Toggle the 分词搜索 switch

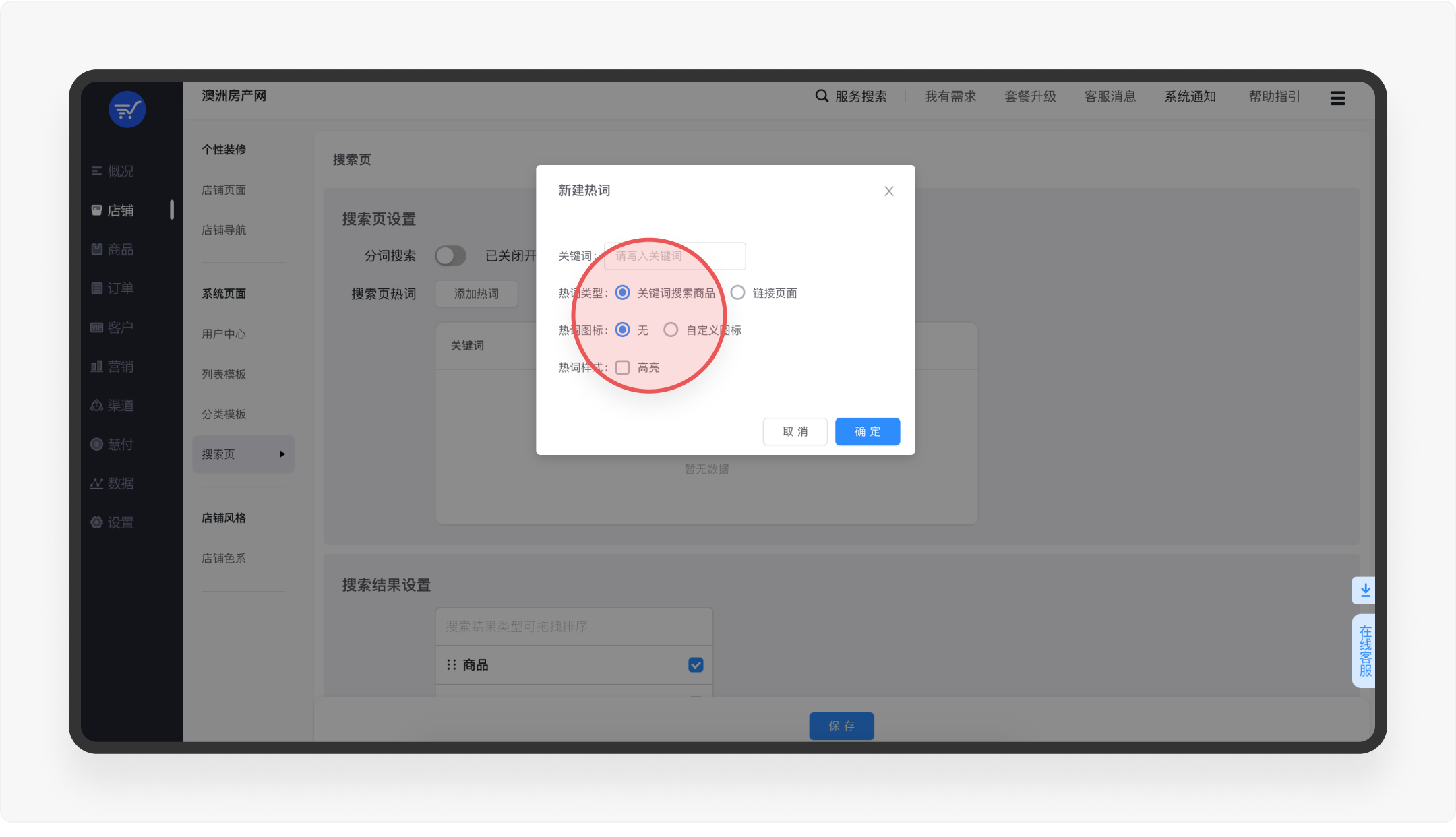pyautogui.click(x=450, y=255)
